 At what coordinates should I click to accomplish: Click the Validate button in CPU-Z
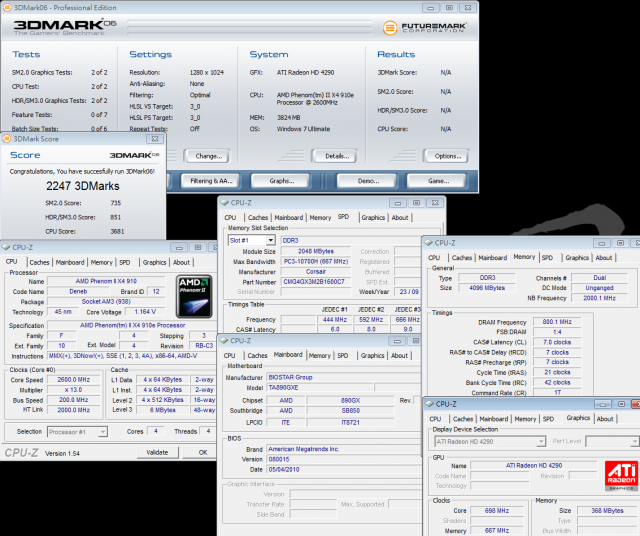click(158, 452)
